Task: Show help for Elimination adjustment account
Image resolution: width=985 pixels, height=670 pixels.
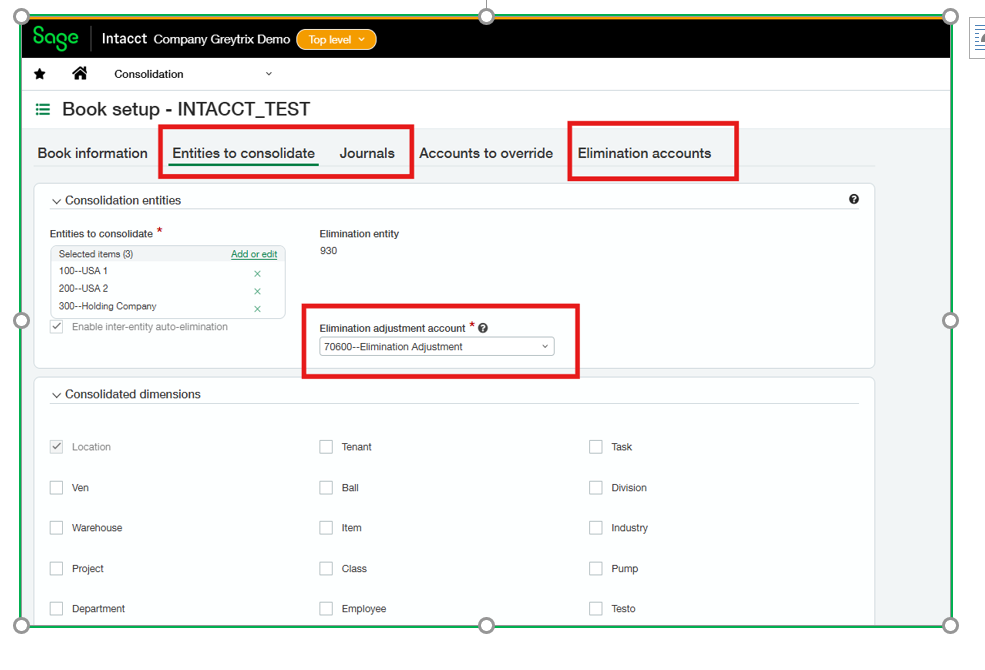Action: pyautogui.click(x=483, y=328)
